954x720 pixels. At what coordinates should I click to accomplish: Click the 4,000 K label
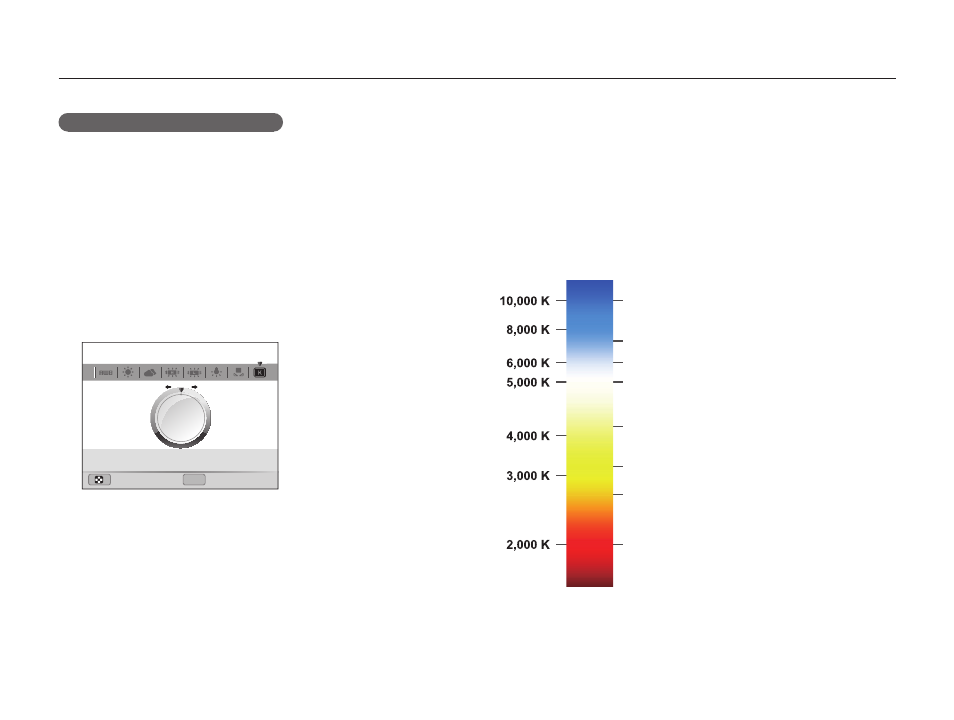527,436
